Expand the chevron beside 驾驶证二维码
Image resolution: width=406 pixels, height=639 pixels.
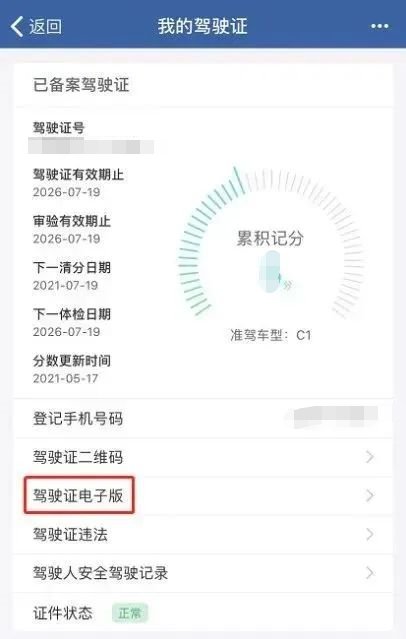[x=370, y=457]
